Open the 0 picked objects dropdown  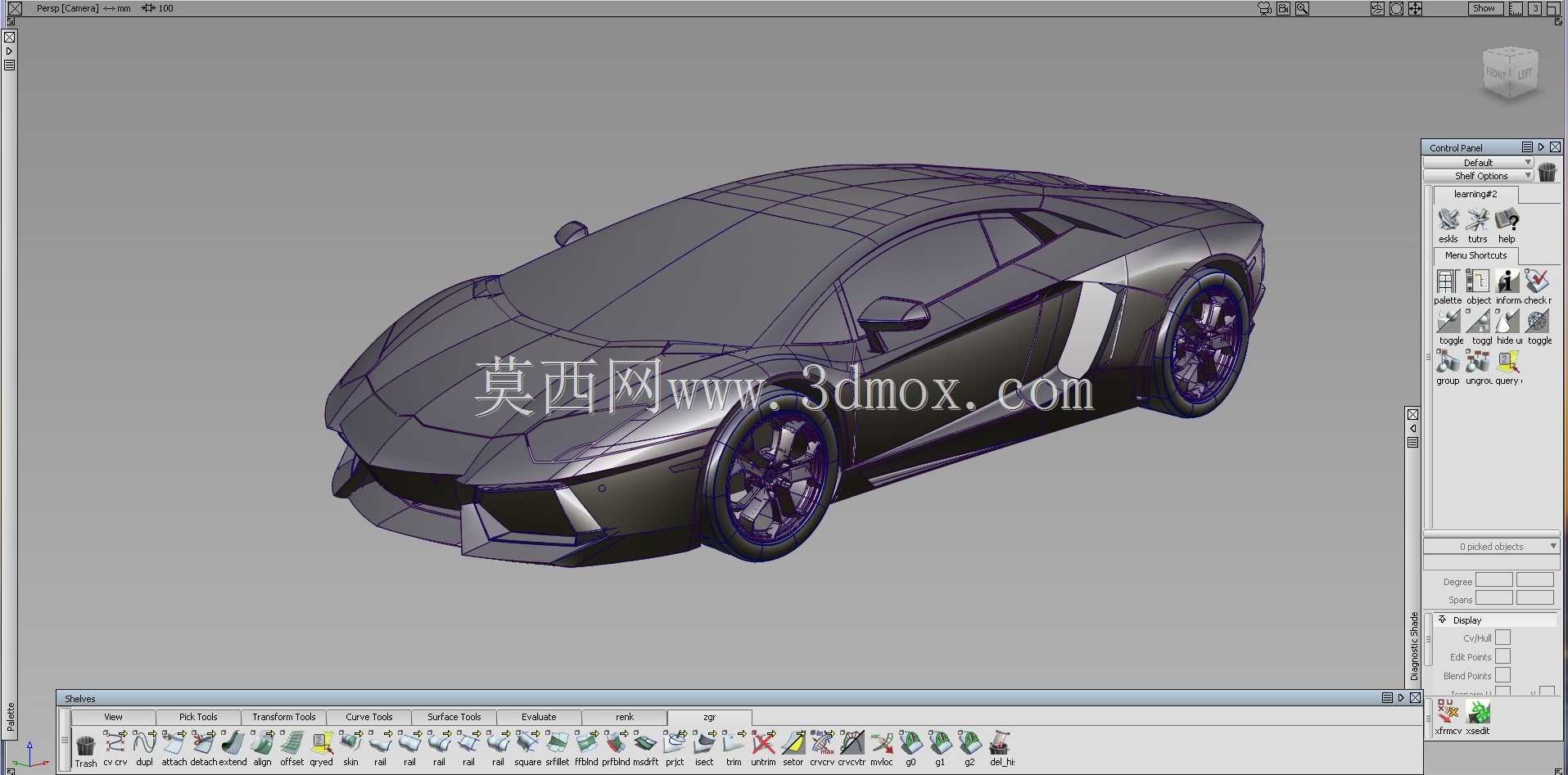click(x=1491, y=547)
